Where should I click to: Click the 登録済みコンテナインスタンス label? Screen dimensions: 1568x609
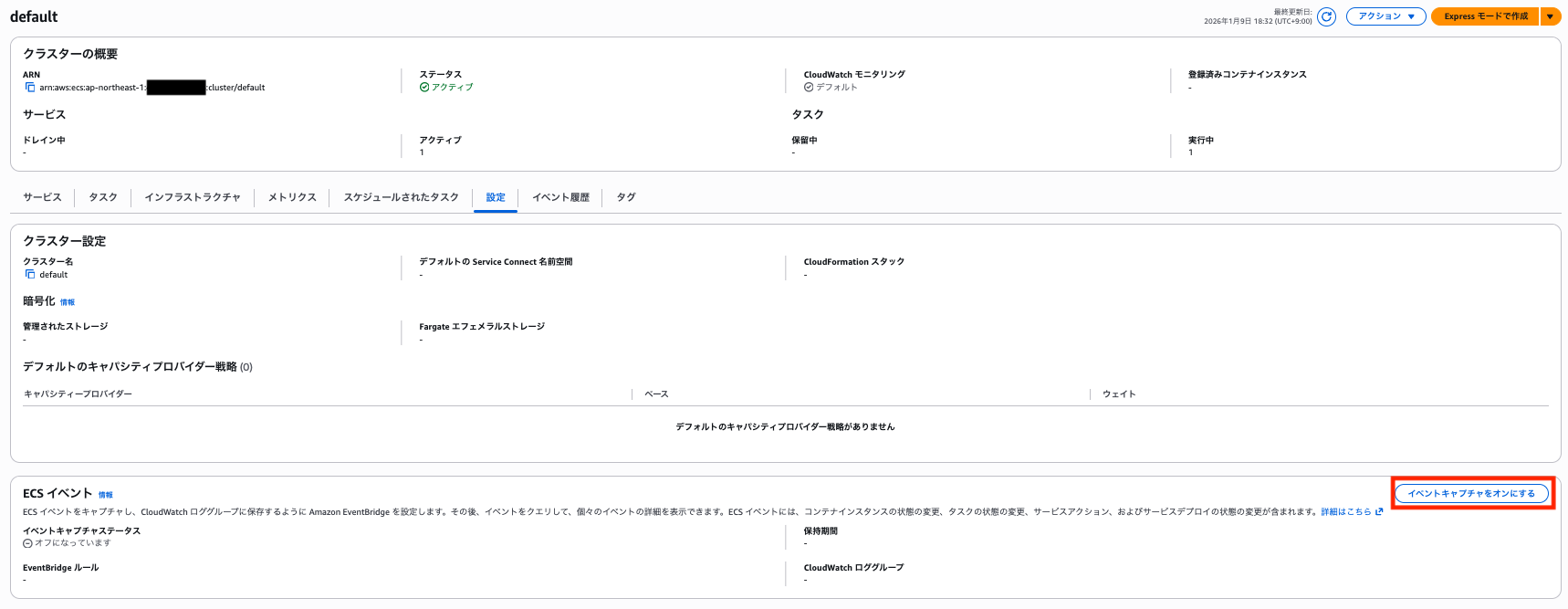click(1247, 74)
